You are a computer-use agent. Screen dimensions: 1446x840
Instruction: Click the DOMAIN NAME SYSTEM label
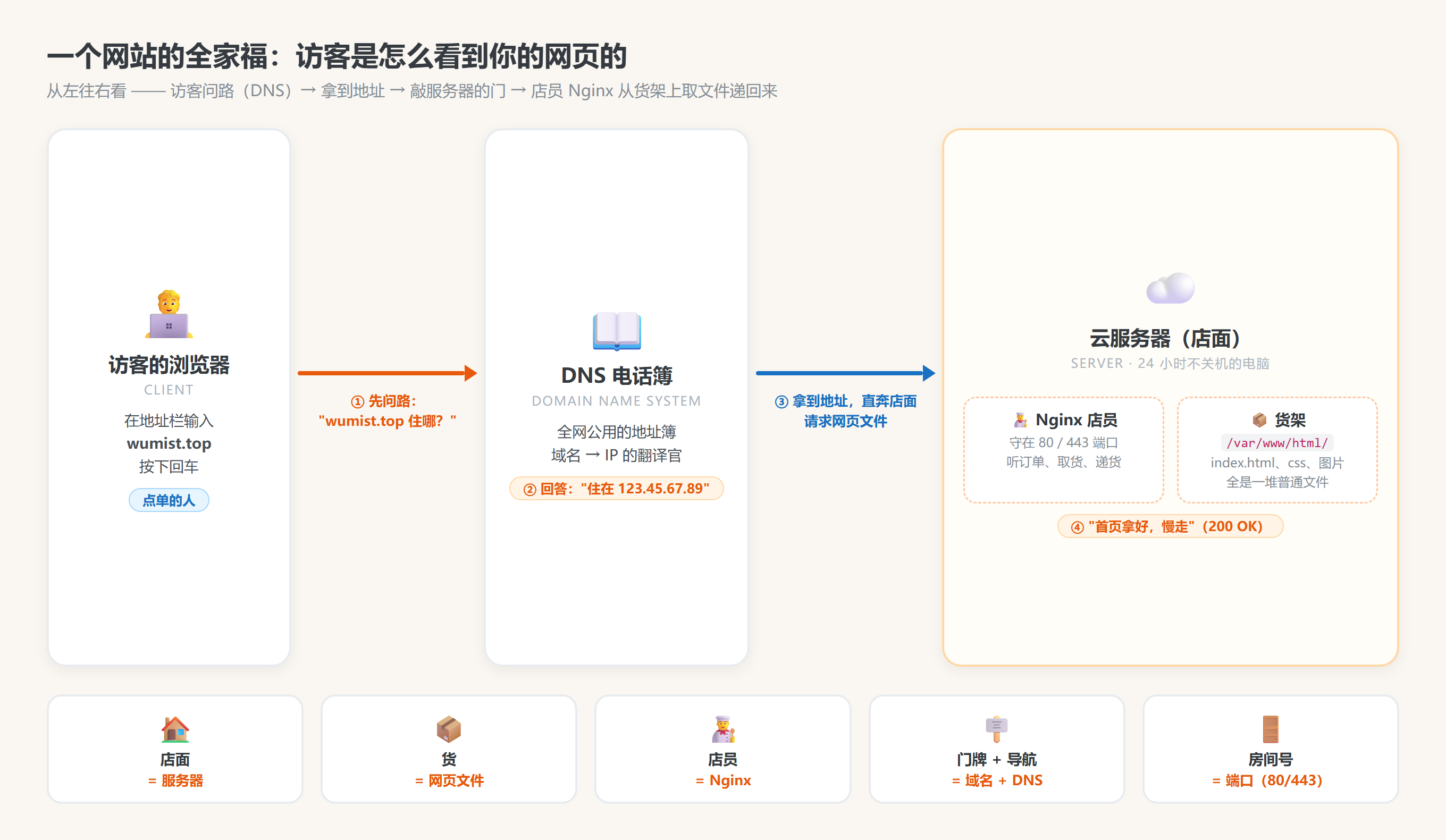[x=617, y=401]
